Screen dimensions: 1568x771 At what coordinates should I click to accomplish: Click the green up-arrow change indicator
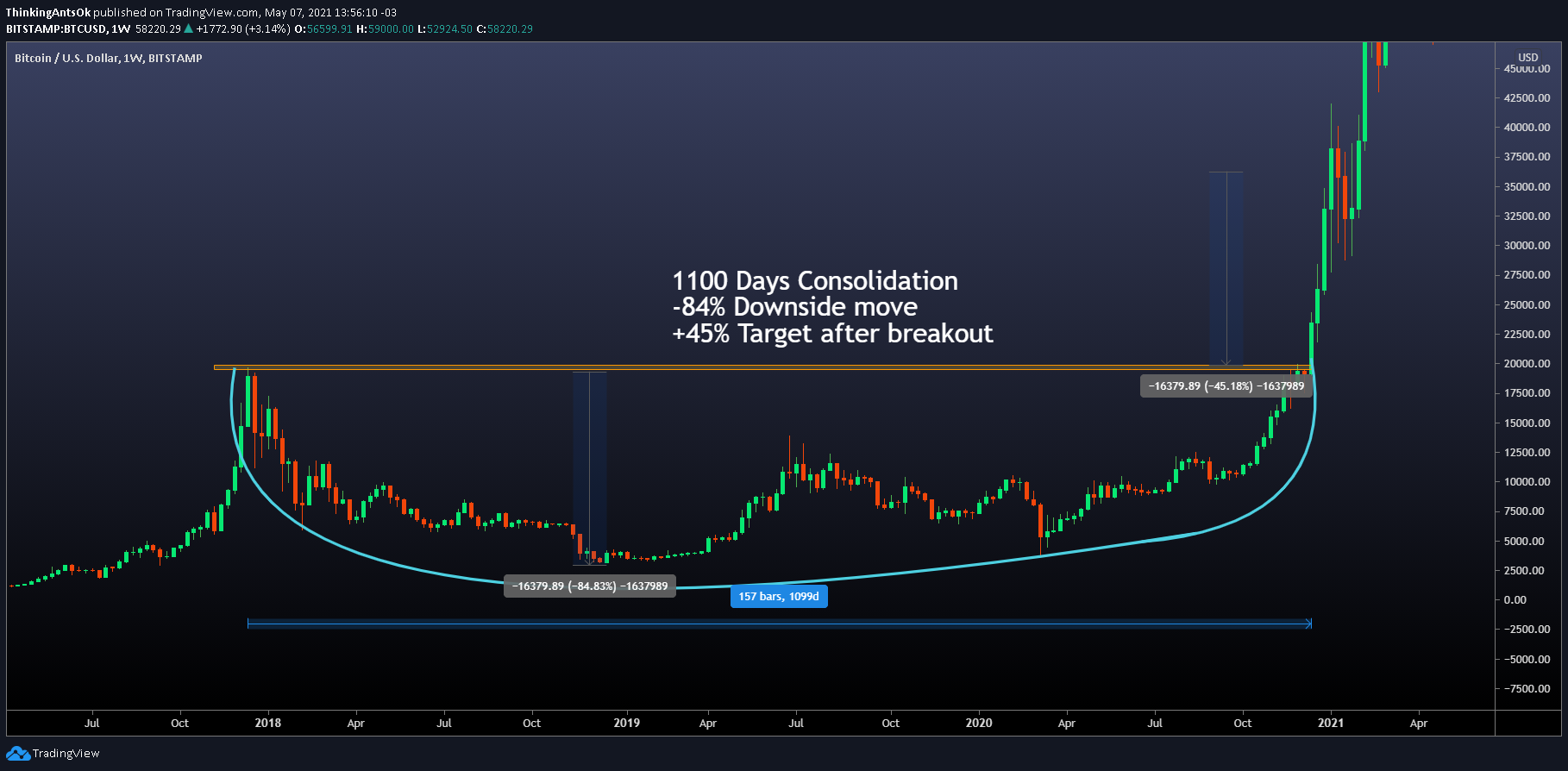[x=189, y=29]
